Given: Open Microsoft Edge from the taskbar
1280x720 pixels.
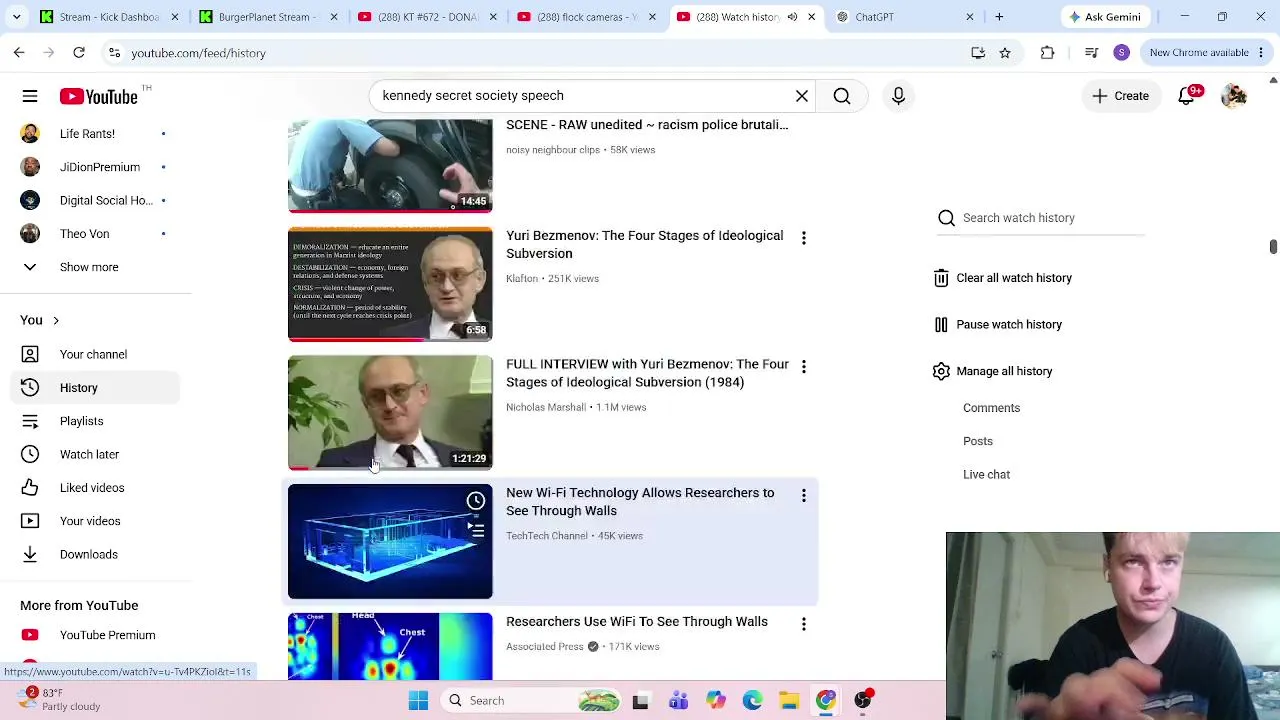Looking at the screenshot, I should 752,701.
